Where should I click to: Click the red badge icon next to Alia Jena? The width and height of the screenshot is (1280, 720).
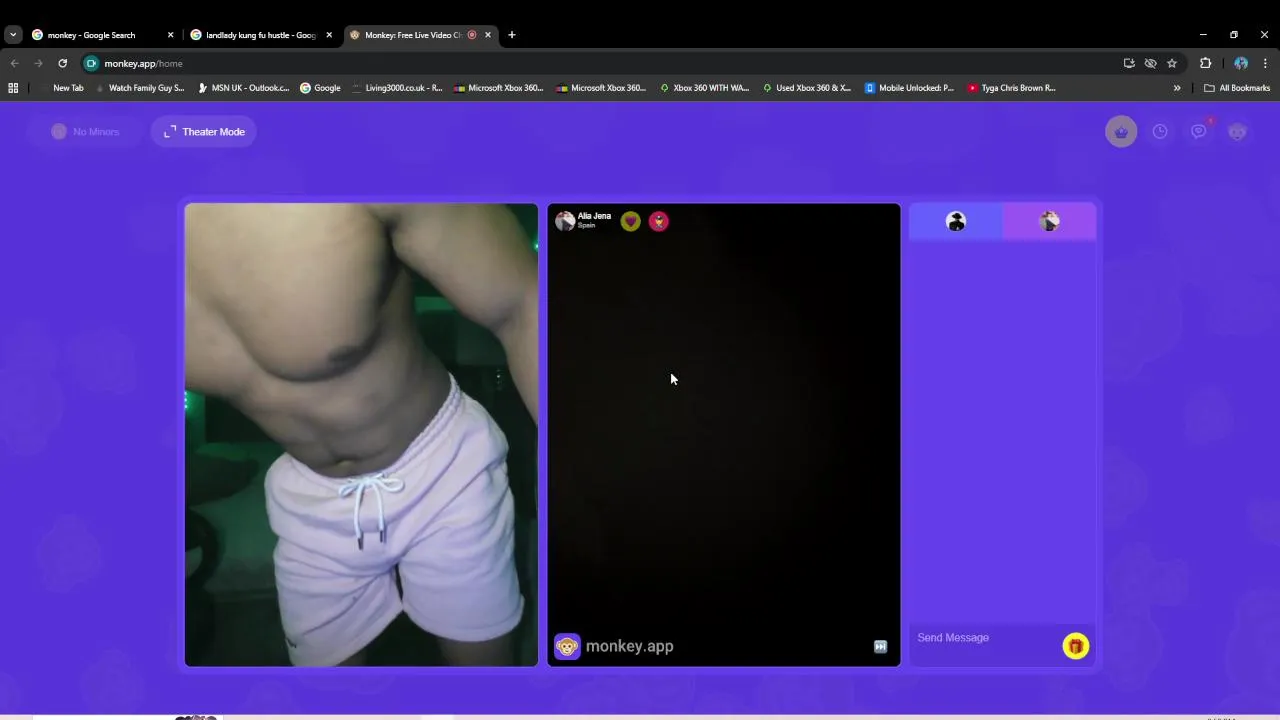[x=658, y=222]
